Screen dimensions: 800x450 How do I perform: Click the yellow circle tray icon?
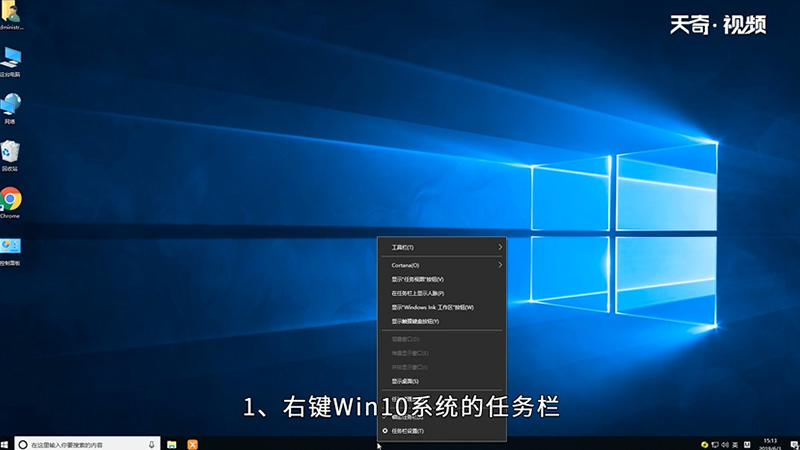pos(705,445)
